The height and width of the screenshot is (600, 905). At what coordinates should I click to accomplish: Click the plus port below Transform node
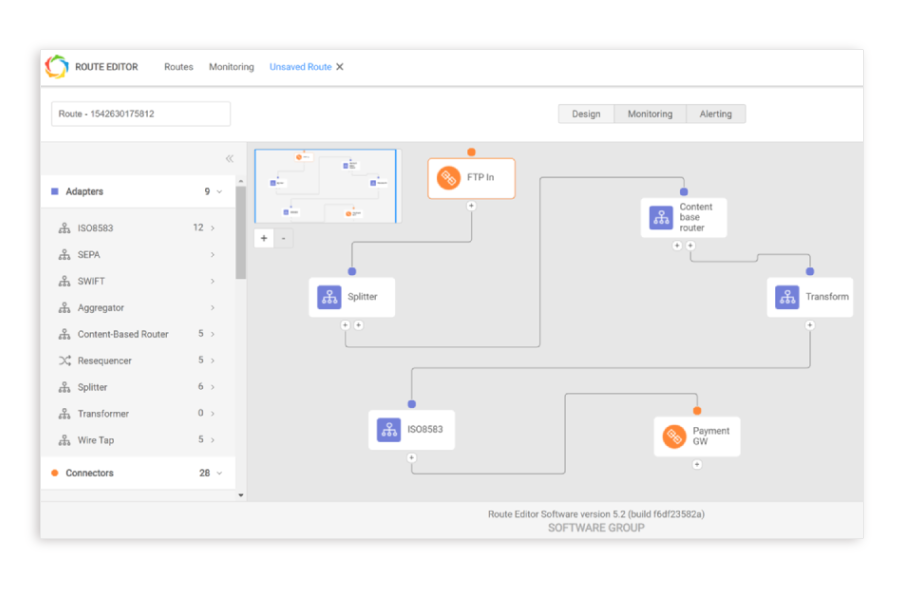pos(810,325)
